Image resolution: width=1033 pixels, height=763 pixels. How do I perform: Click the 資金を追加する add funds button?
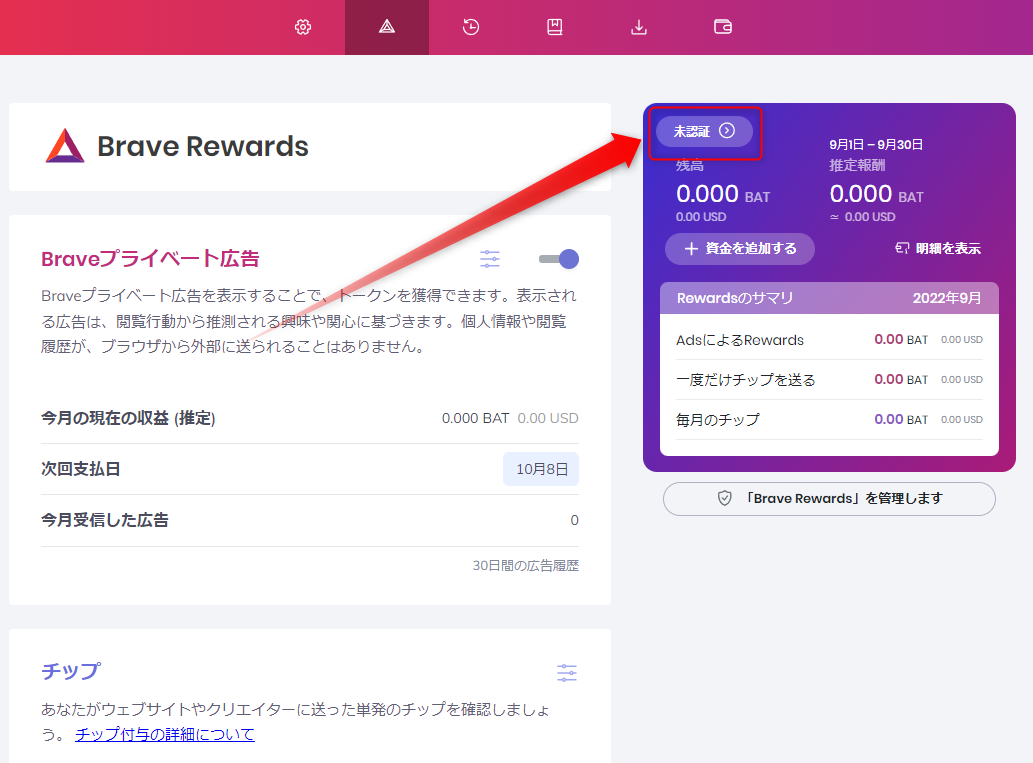click(x=740, y=249)
